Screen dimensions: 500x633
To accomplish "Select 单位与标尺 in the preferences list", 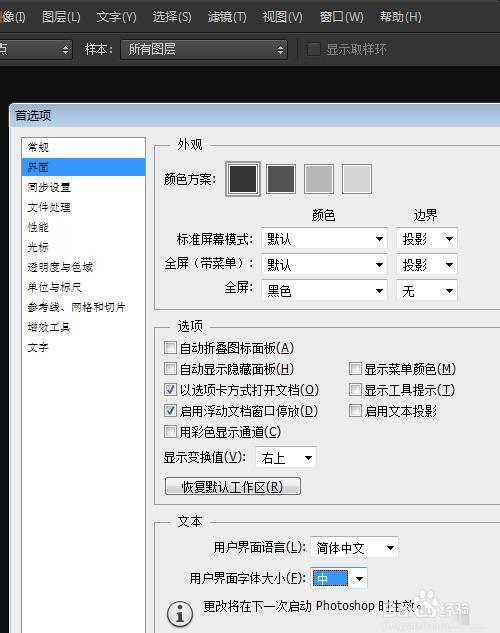I will (84, 287).
